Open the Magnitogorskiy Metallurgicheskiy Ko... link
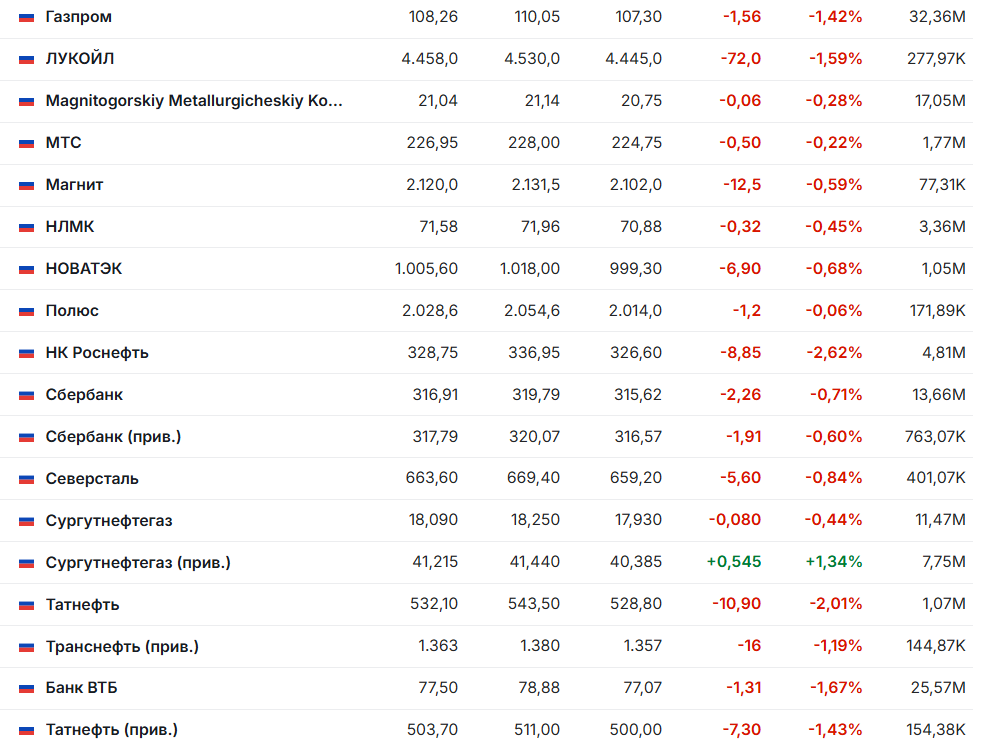Viewport: 982px width, 751px height. [194, 101]
